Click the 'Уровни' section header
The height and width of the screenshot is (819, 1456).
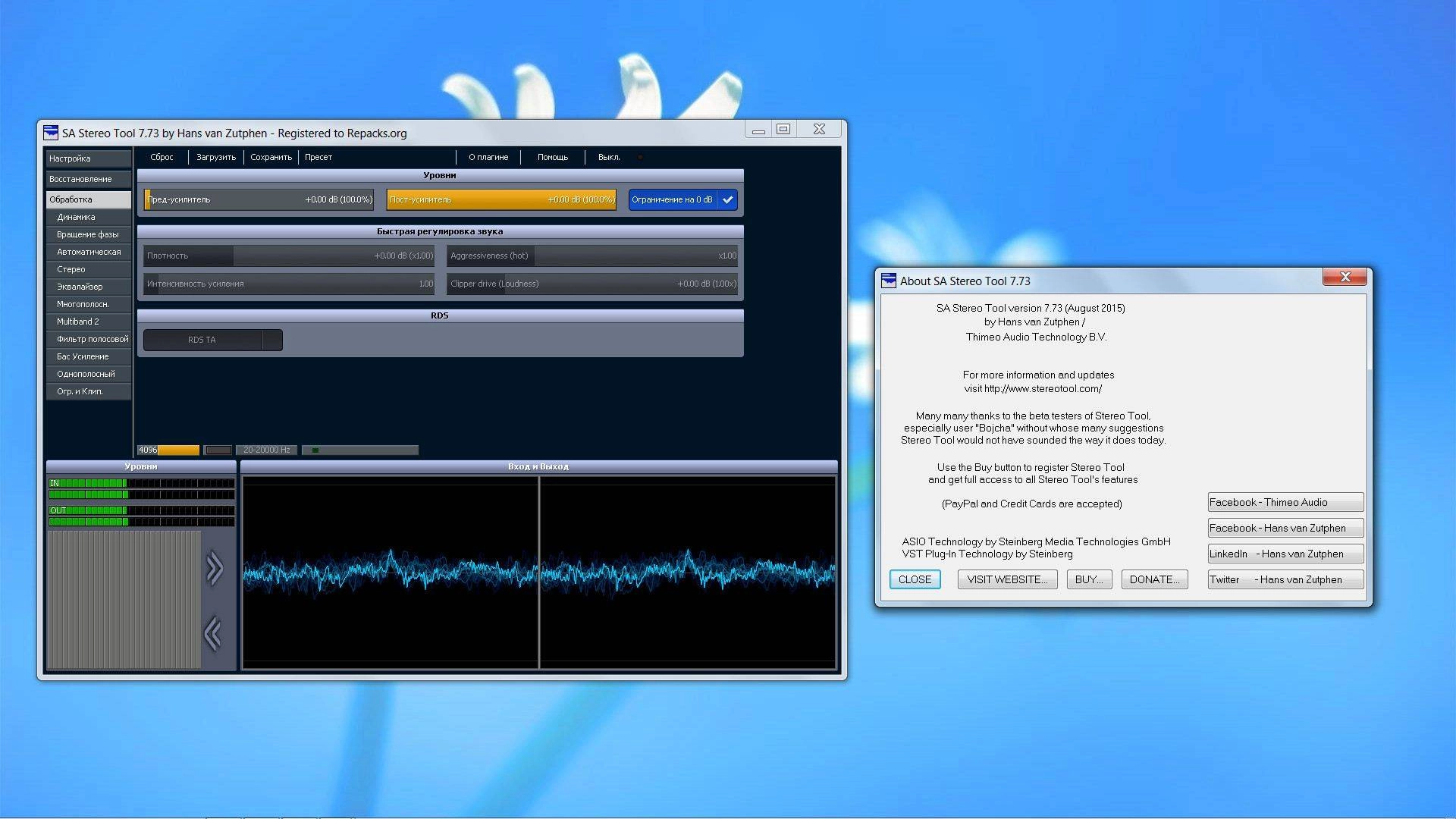point(440,175)
